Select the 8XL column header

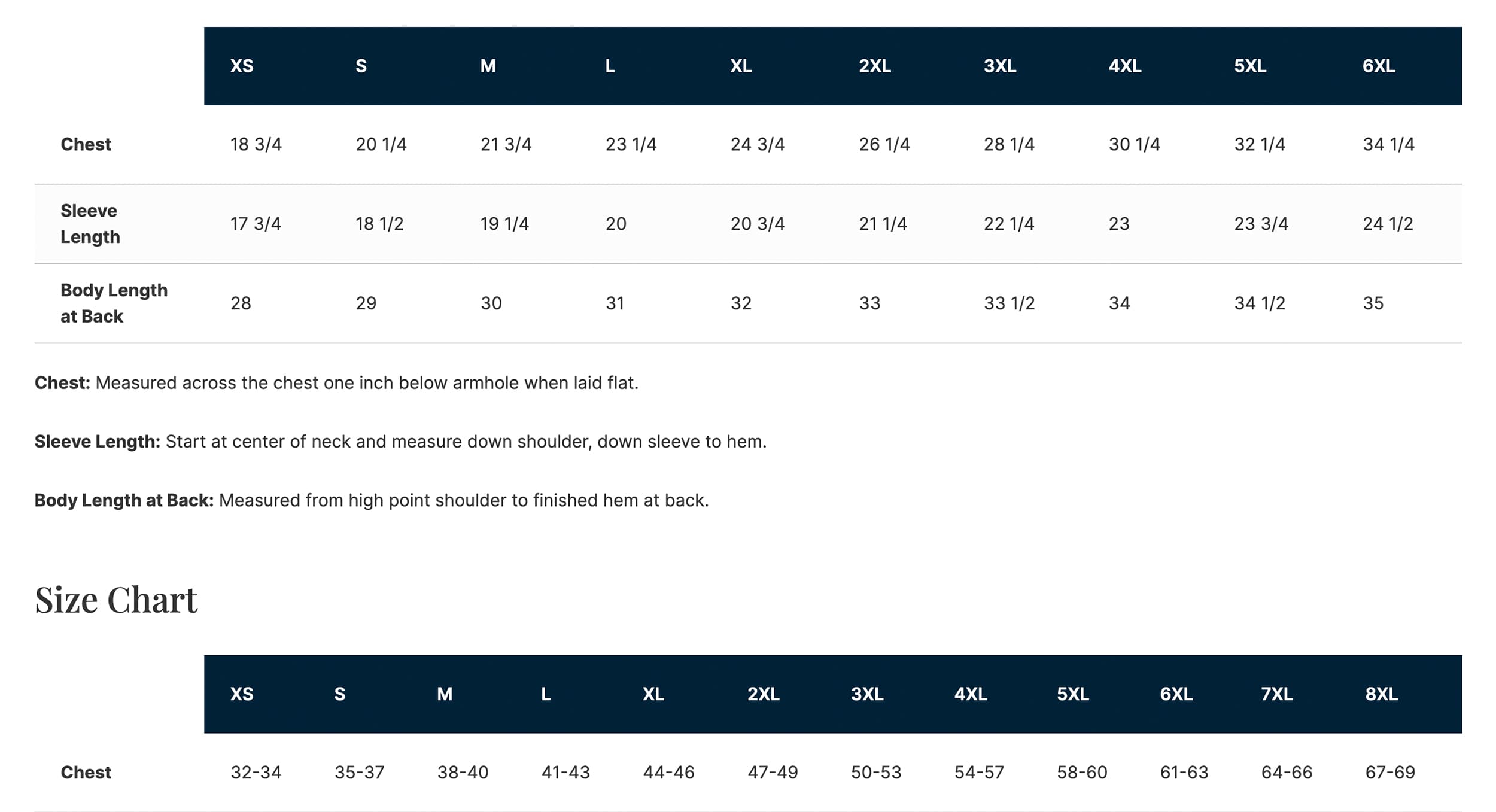pyautogui.click(x=1381, y=694)
